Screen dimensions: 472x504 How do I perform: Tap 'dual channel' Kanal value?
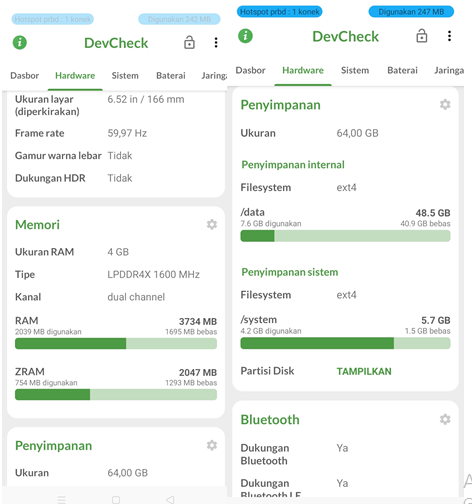tap(136, 297)
